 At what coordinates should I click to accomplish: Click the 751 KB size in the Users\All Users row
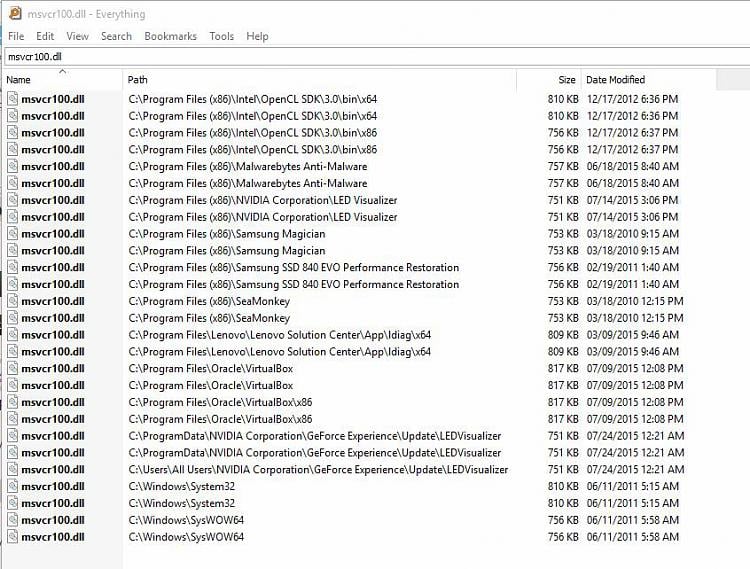click(563, 470)
